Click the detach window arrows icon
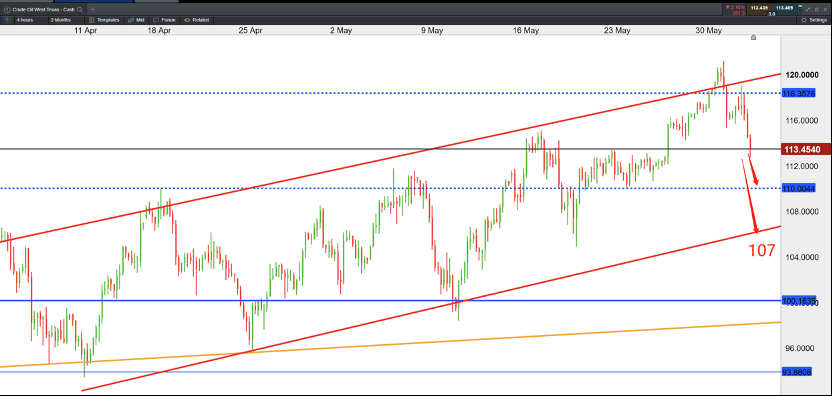The image size is (832, 396). pyautogui.click(x=808, y=10)
